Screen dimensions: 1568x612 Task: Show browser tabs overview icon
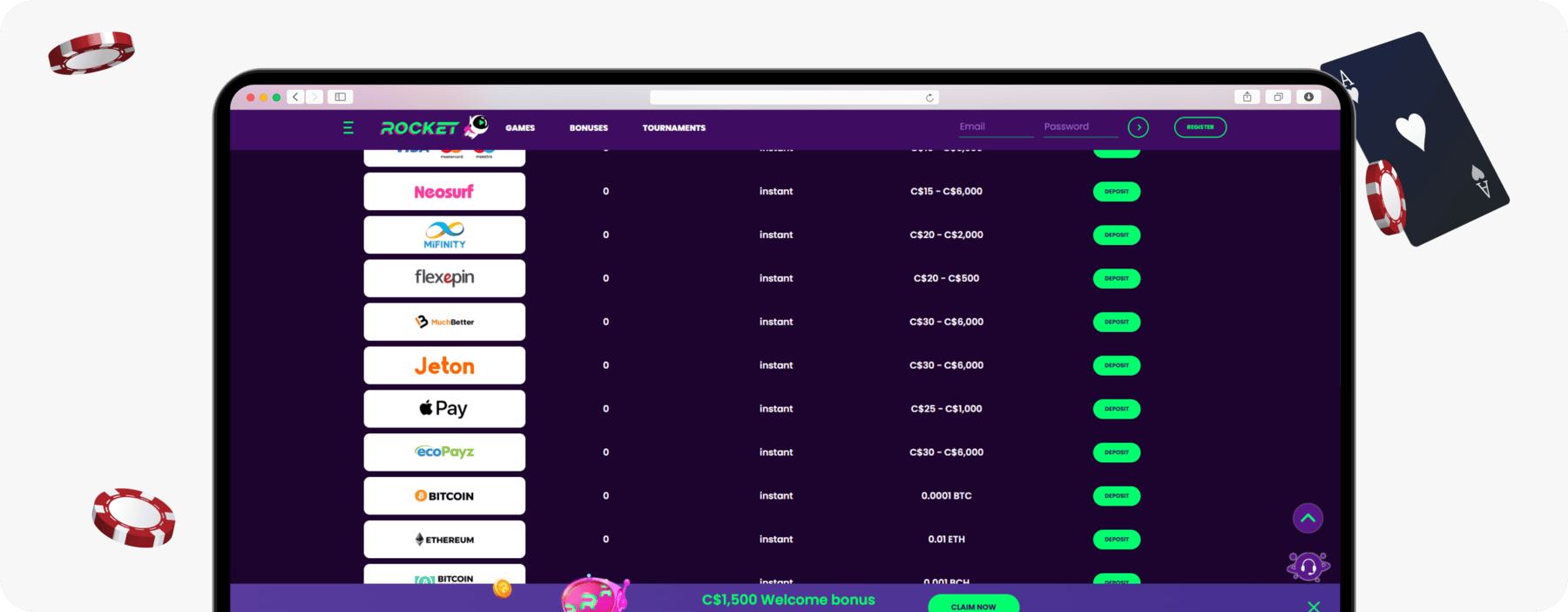click(1278, 97)
